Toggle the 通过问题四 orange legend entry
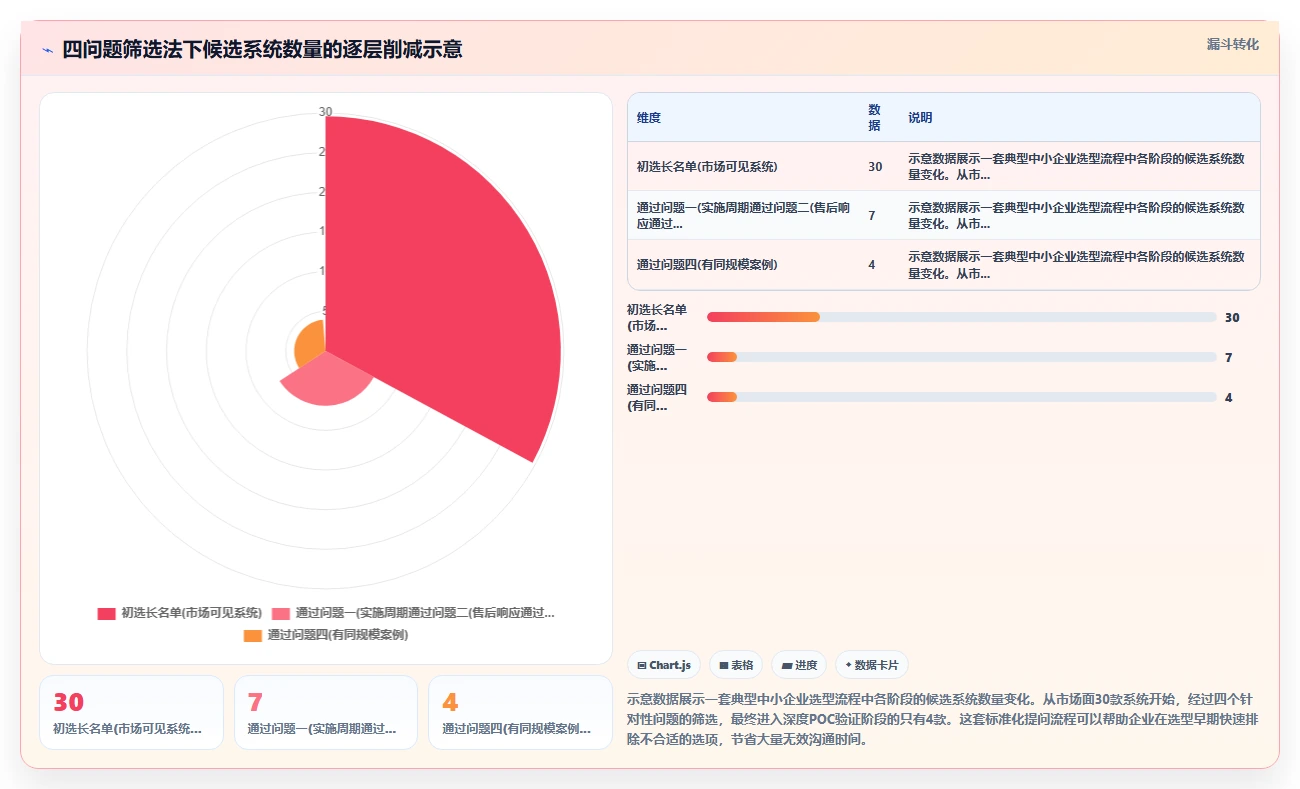The image size is (1300, 789). [326, 635]
